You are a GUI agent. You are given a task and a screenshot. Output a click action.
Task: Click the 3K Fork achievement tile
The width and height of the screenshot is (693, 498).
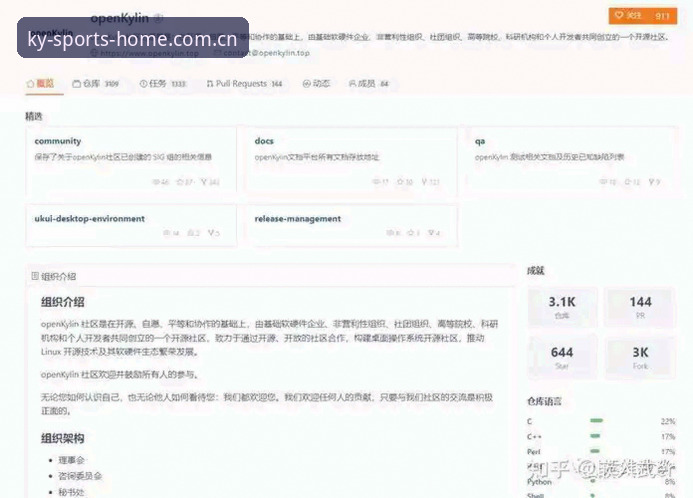[x=640, y=357]
